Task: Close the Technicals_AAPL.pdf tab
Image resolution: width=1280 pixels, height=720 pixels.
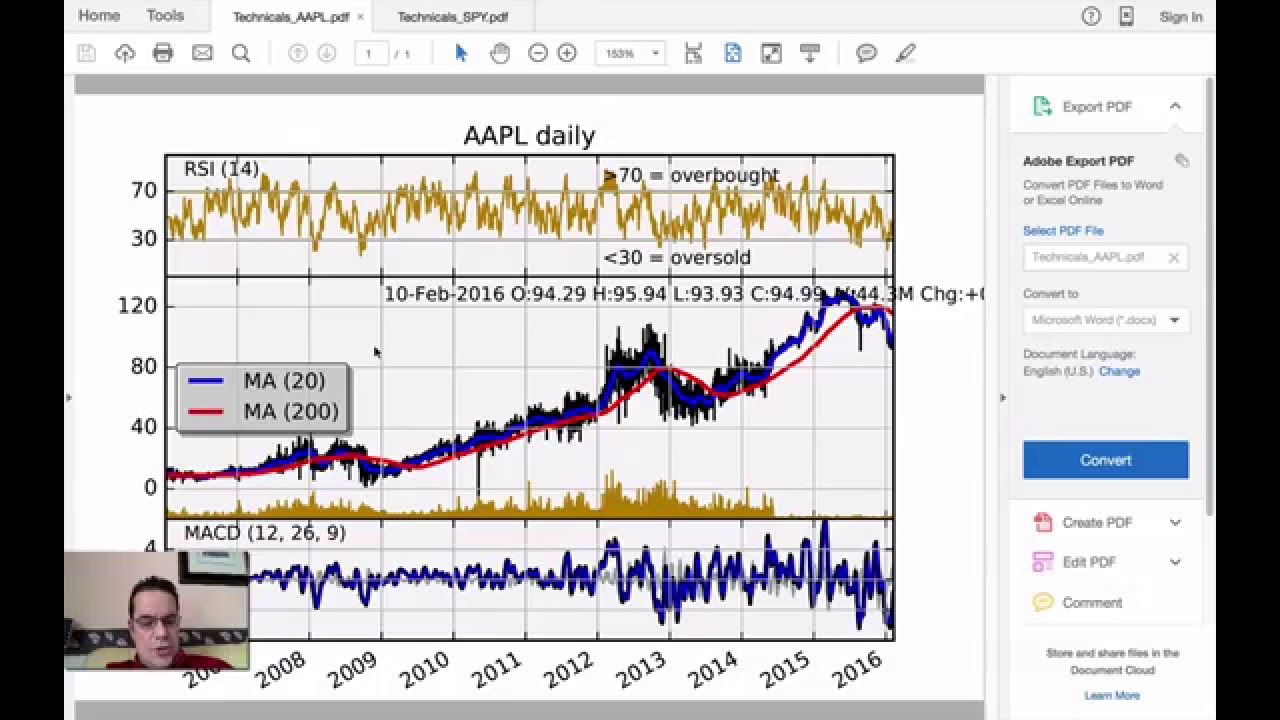Action: [x=360, y=17]
